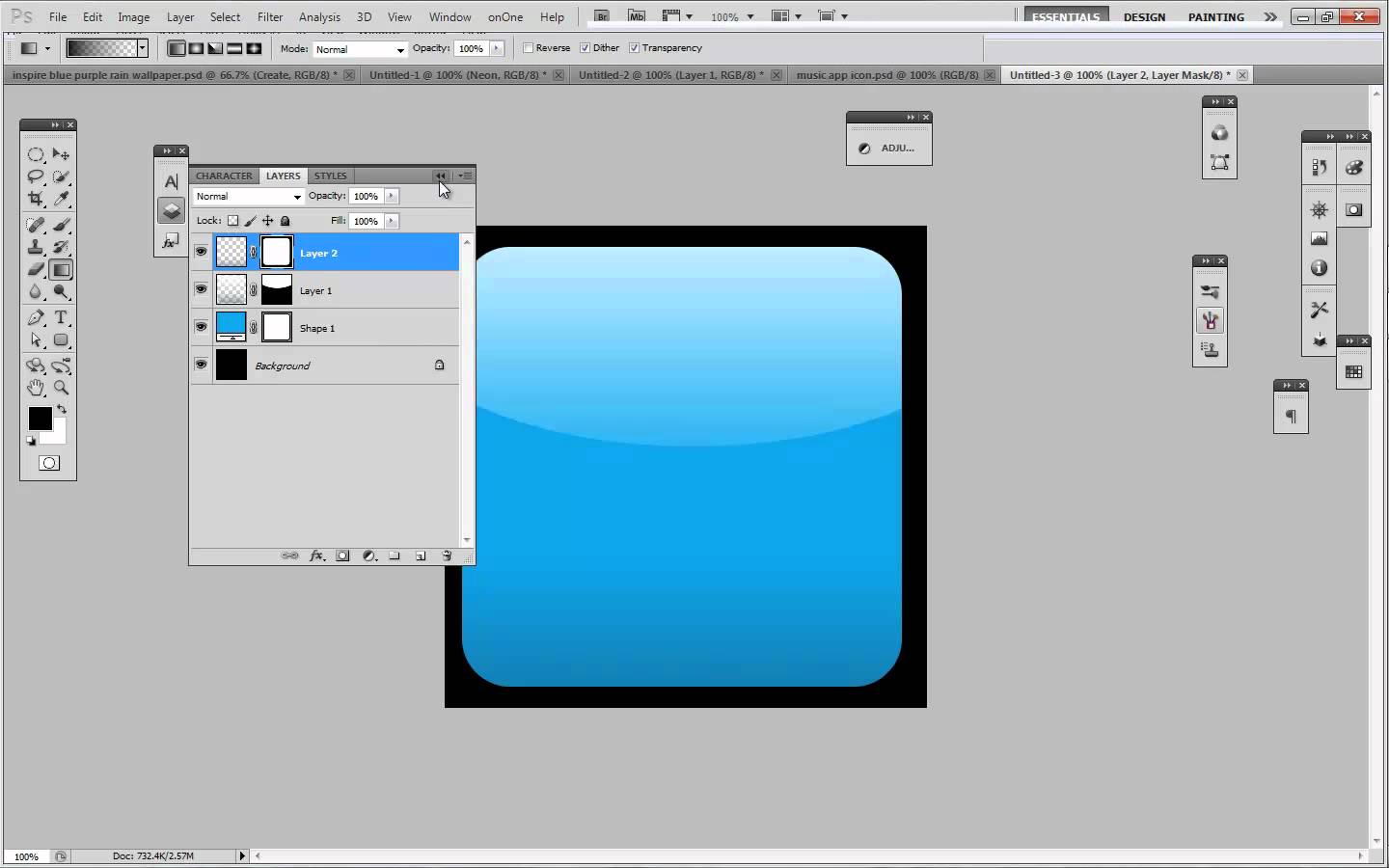The width and height of the screenshot is (1389, 868).
Task: Hide the Background layer
Action: click(201, 365)
